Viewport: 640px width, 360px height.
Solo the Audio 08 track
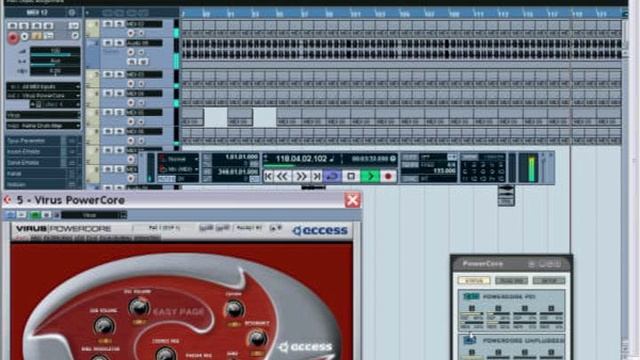tap(119, 43)
